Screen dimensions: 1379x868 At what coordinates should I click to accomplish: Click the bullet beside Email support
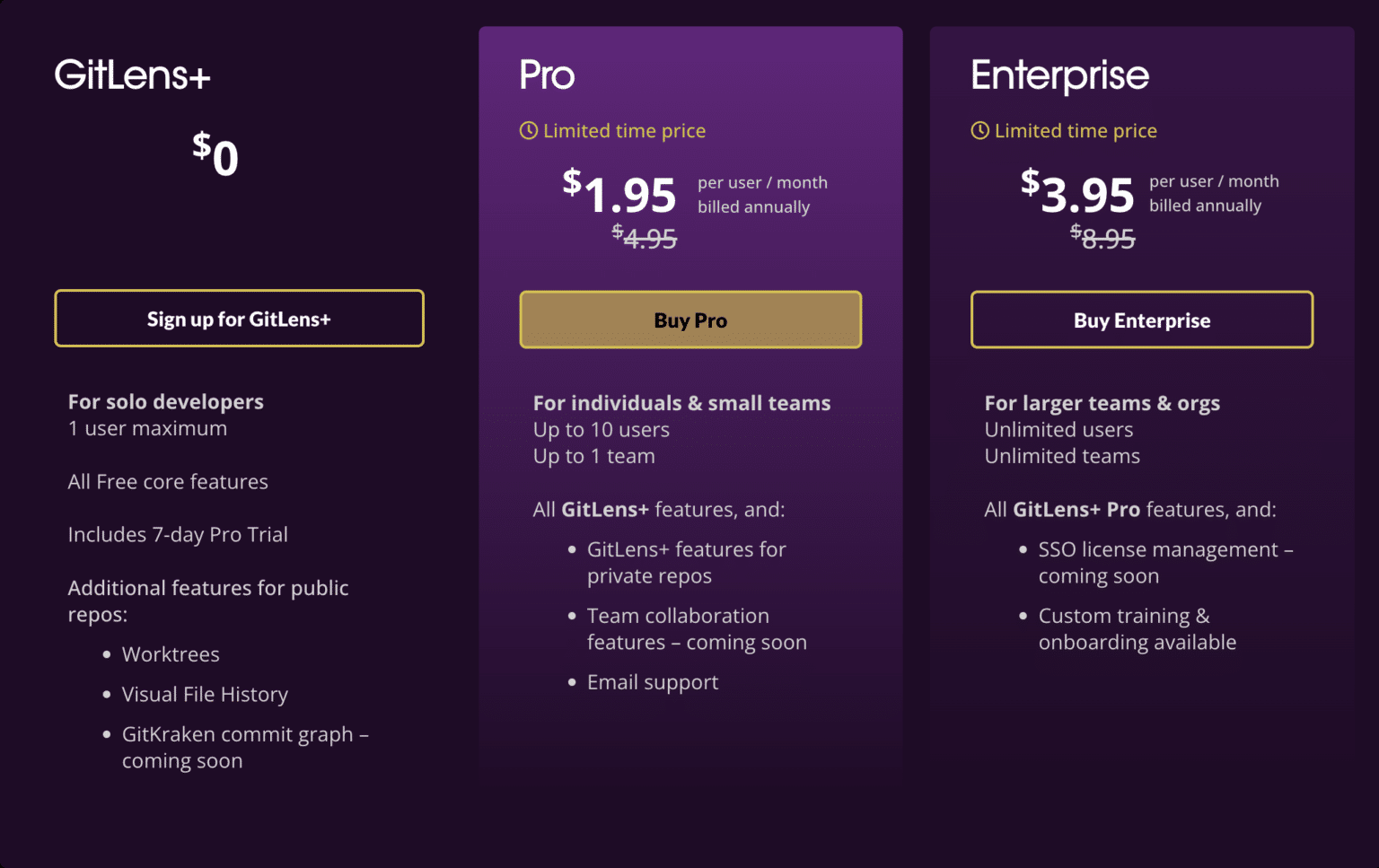coord(573,683)
